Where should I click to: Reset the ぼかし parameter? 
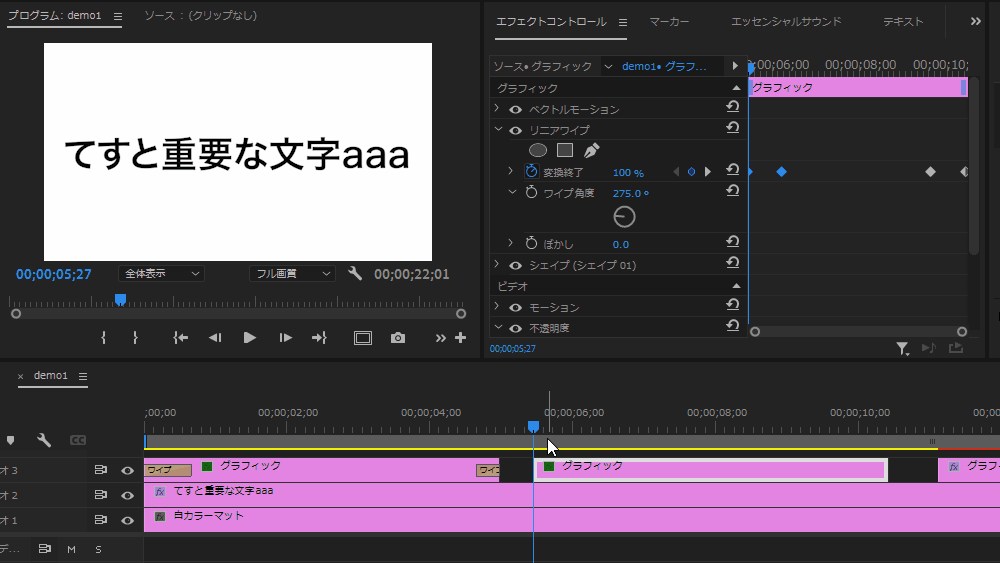click(x=732, y=242)
